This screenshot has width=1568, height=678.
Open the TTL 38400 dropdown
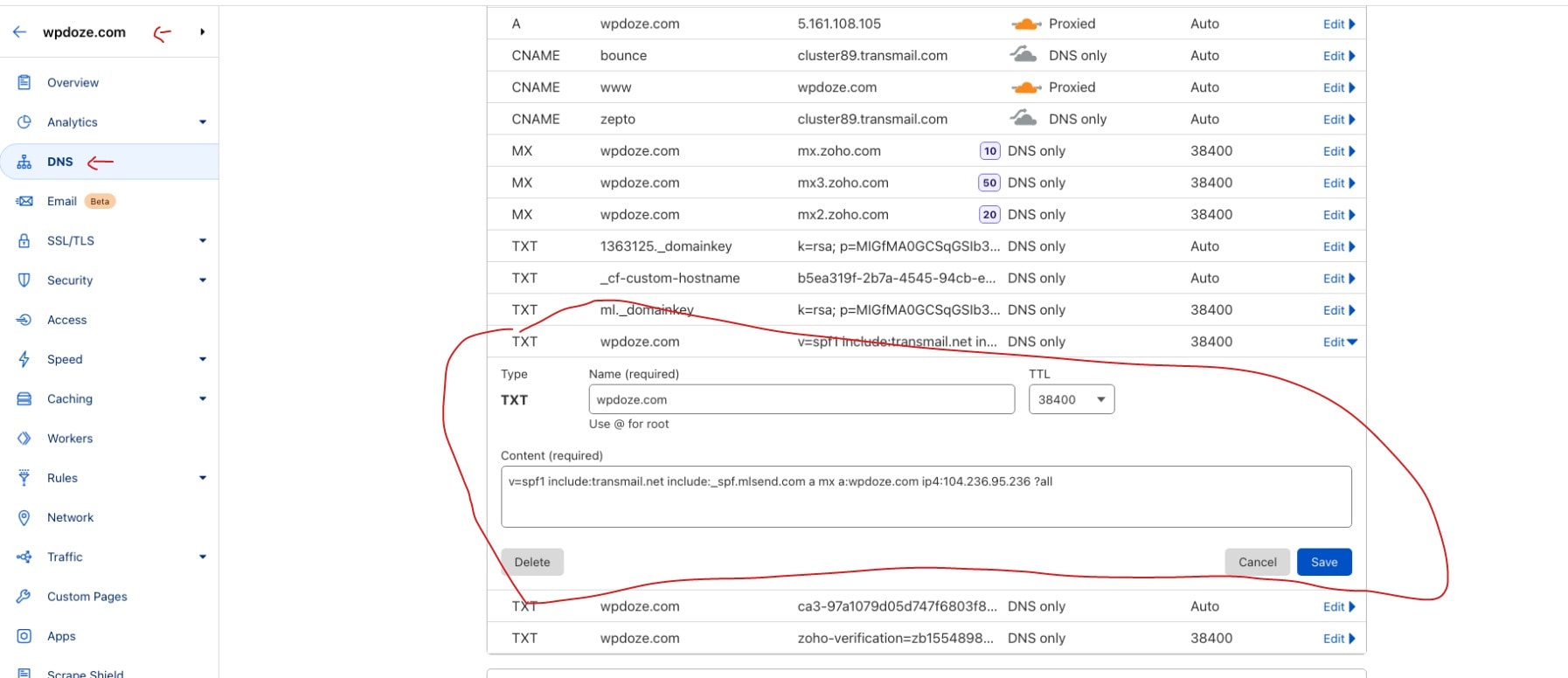(x=1071, y=399)
